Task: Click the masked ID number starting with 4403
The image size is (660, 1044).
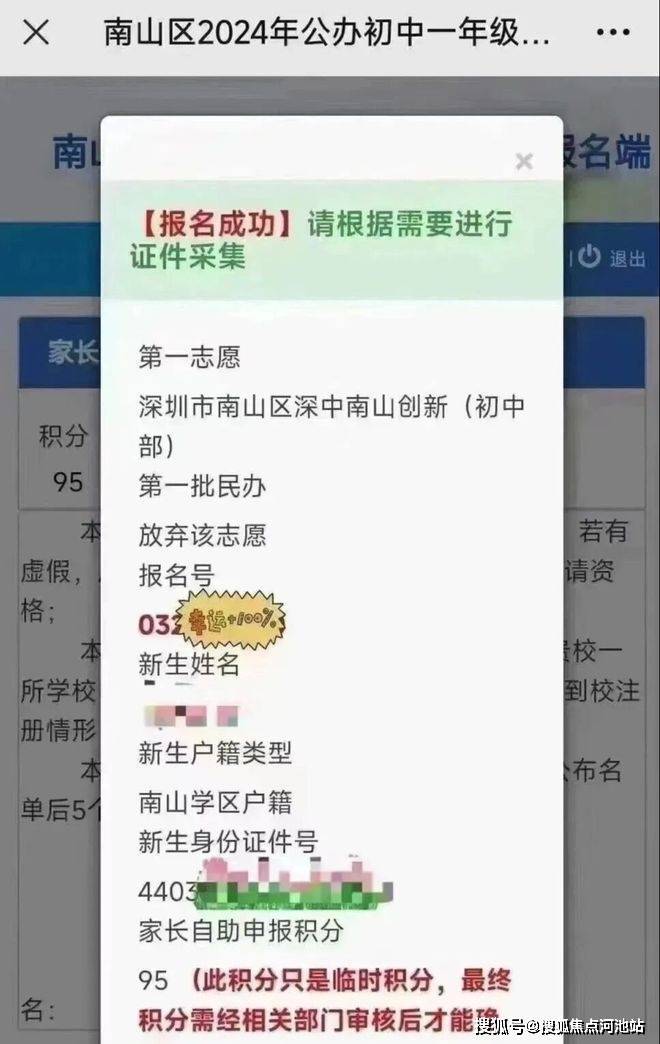Action: tap(265, 889)
